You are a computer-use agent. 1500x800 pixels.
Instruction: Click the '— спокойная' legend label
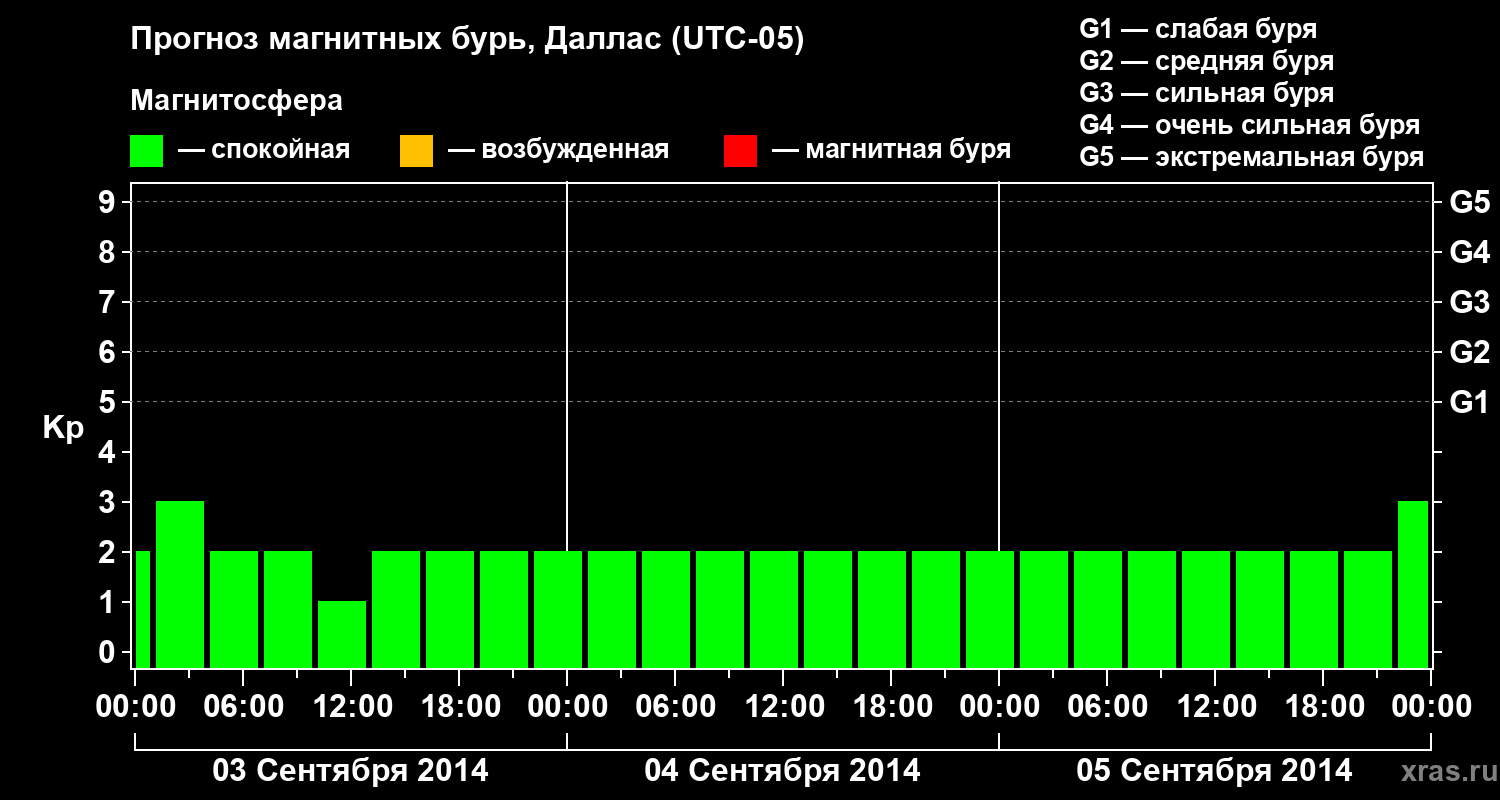coord(264,150)
